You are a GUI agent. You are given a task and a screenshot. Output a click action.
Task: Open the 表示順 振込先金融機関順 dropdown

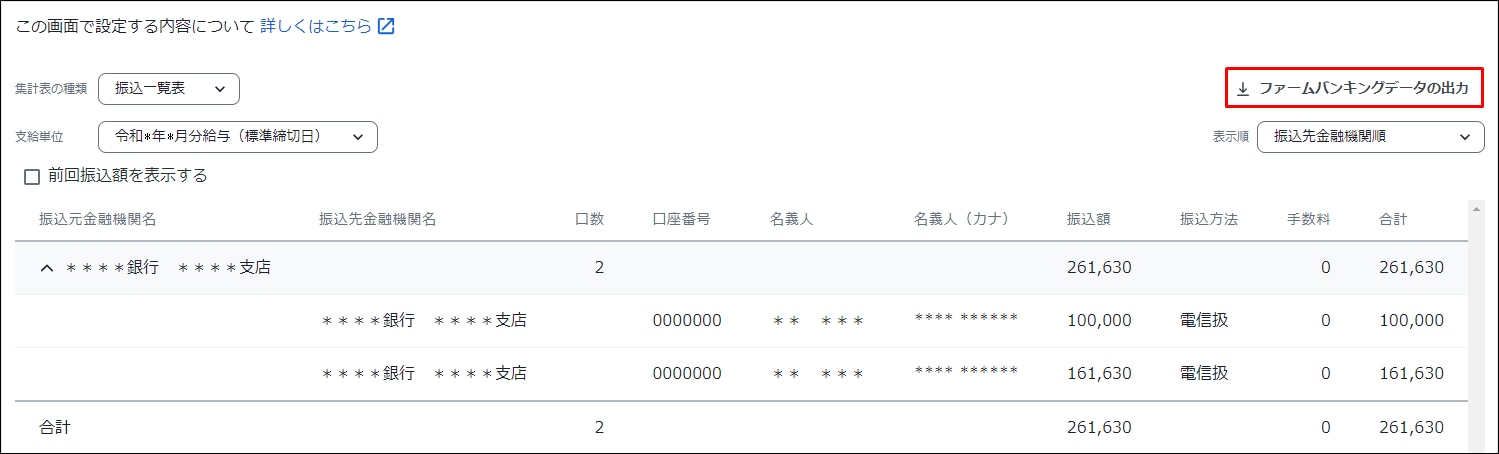pyautogui.click(x=1371, y=137)
